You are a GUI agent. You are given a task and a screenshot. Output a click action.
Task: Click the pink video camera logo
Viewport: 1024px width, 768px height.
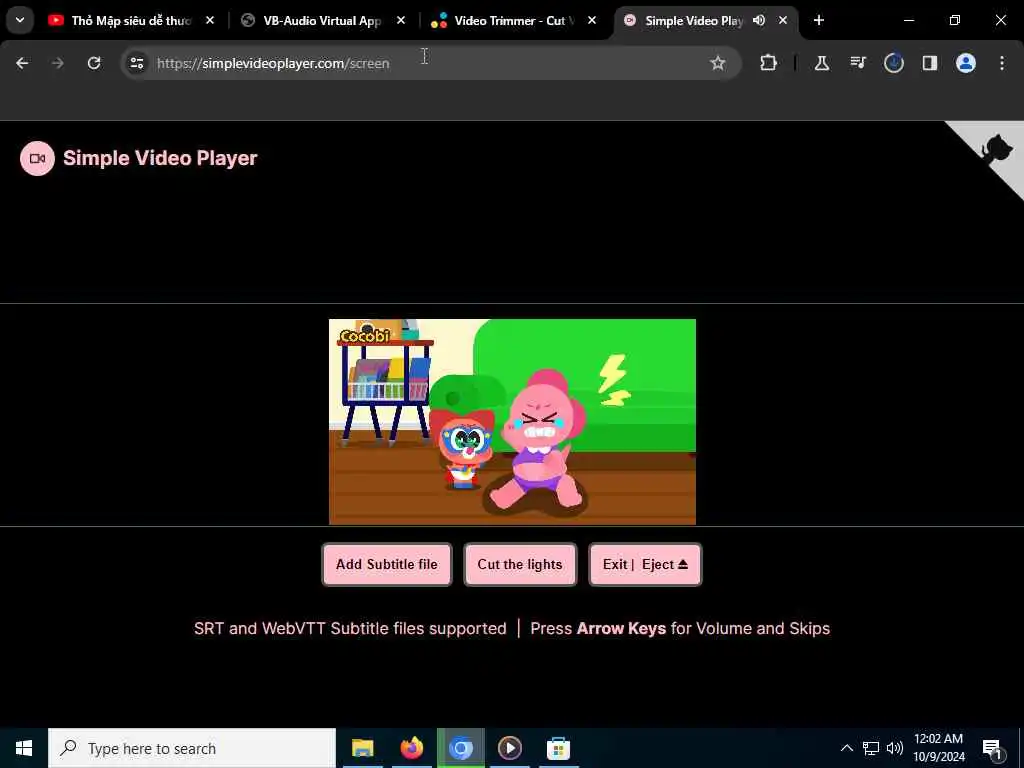[x=37, y=159]
